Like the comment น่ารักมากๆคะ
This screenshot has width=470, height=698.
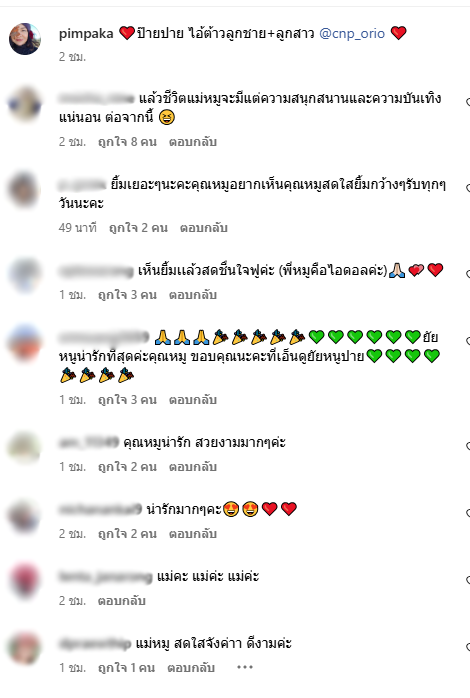[x=467, y=513]
